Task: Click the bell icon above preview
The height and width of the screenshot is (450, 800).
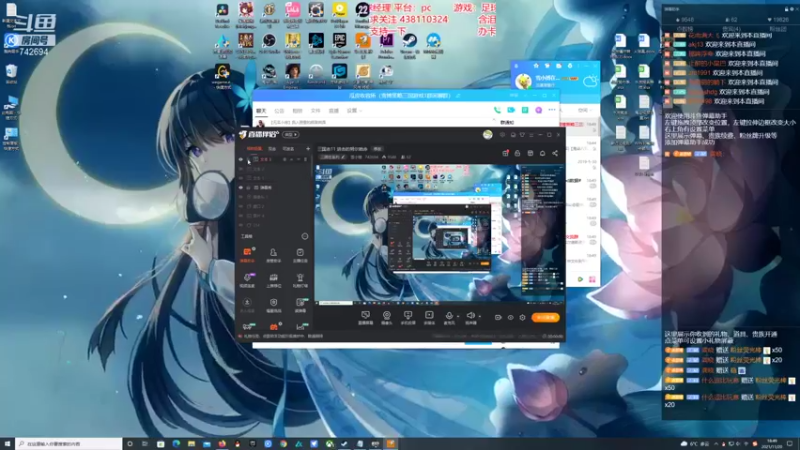Action: coord(542,153)
